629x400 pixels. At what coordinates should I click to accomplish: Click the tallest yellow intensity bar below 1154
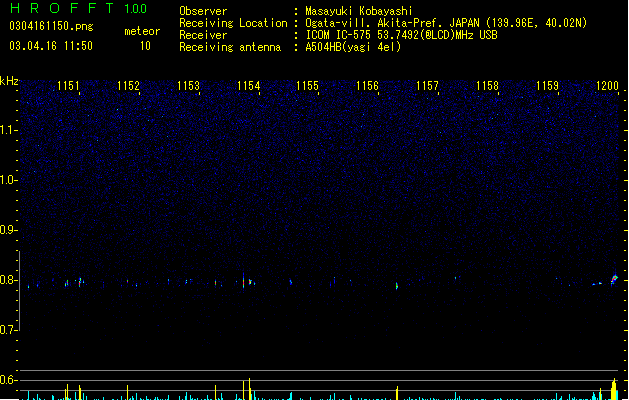point(250,388)
